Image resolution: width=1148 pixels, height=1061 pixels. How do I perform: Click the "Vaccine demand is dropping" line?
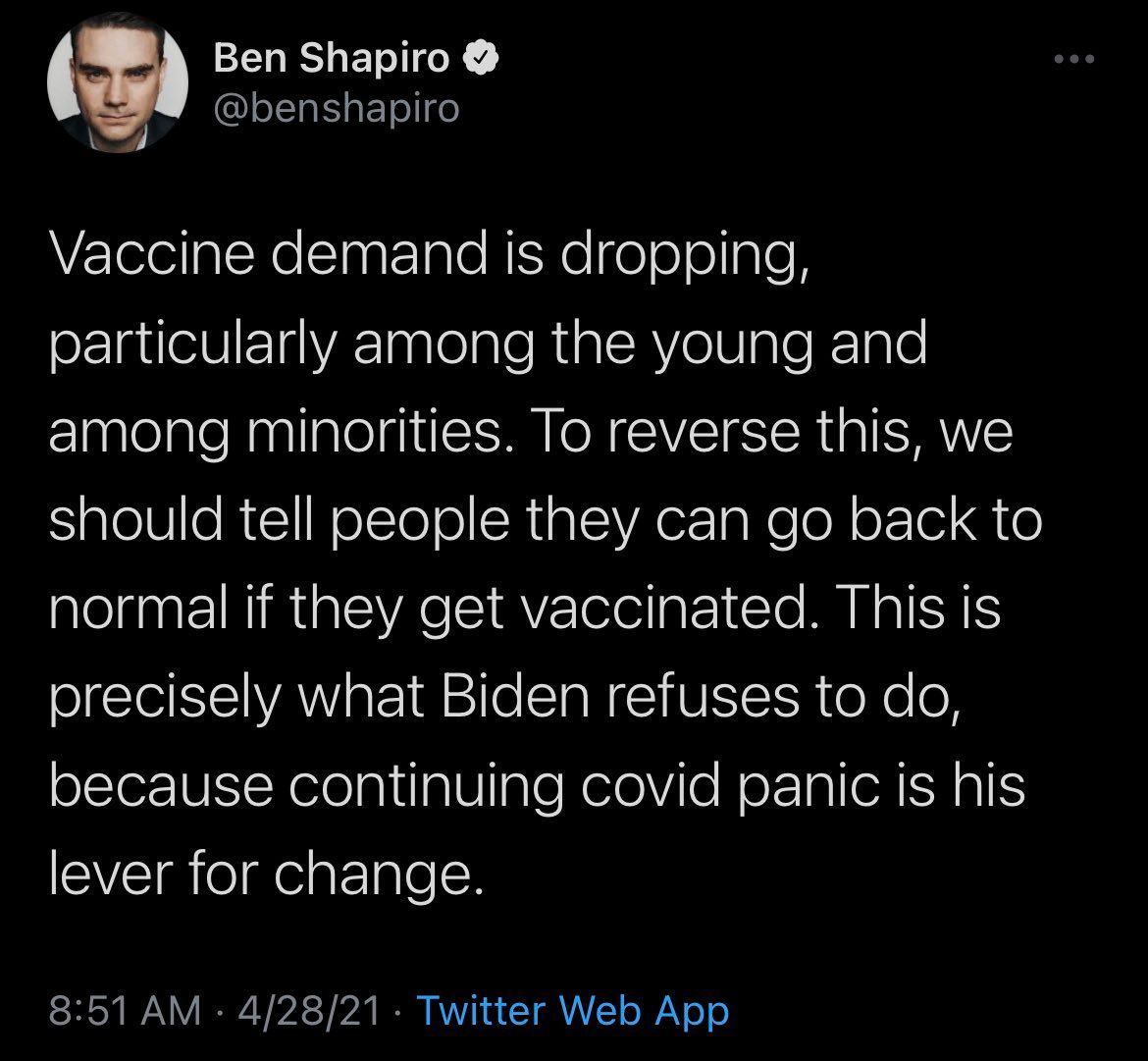[x=430, y=259]
